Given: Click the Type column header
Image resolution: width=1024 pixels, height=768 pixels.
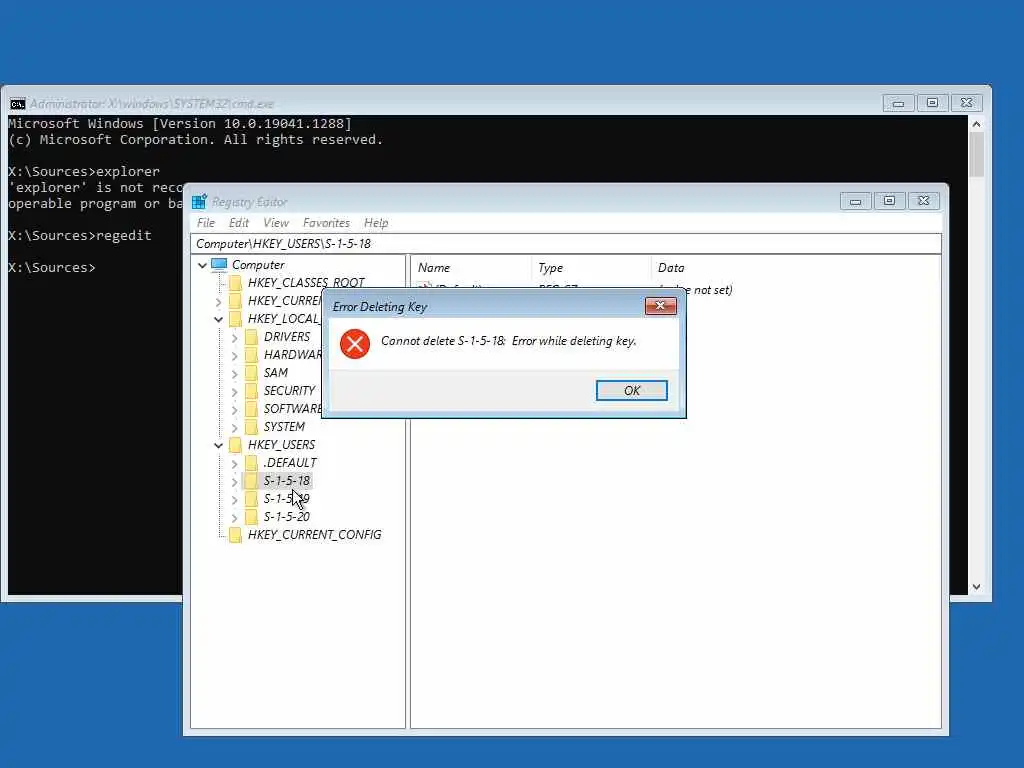Looking at the screenshot, I should pyautogui.click(x=592, y=268).
